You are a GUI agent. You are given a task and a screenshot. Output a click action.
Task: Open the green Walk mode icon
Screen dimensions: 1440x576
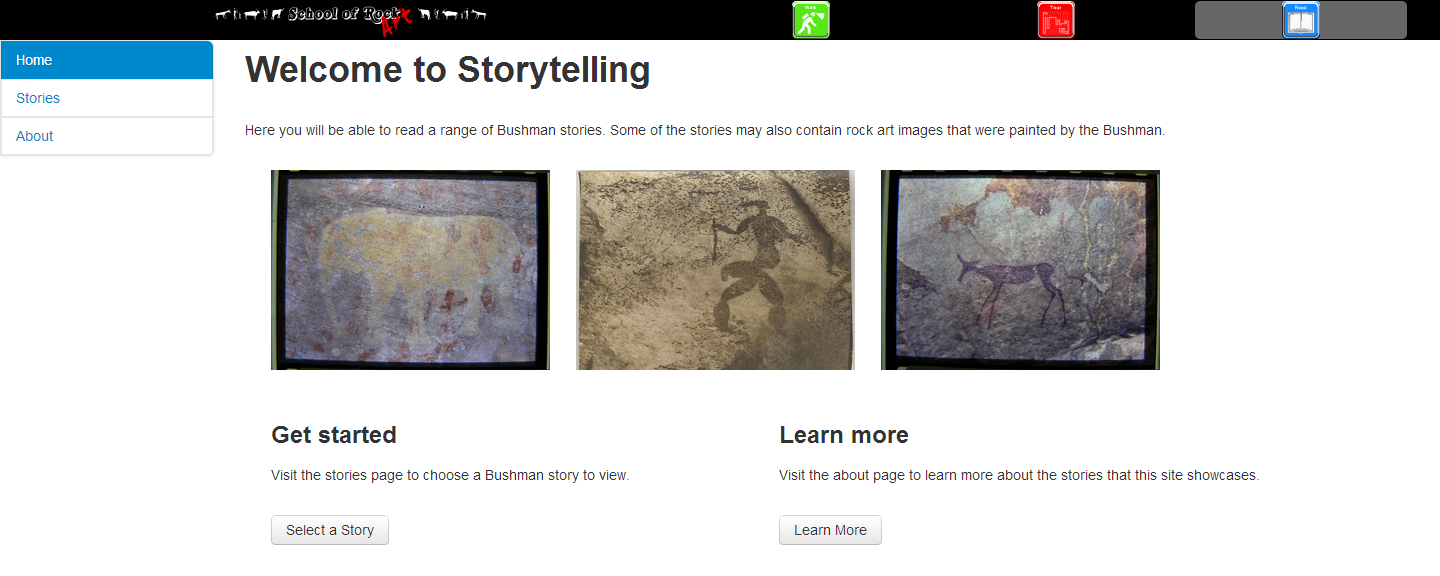(x=811, y=20)
